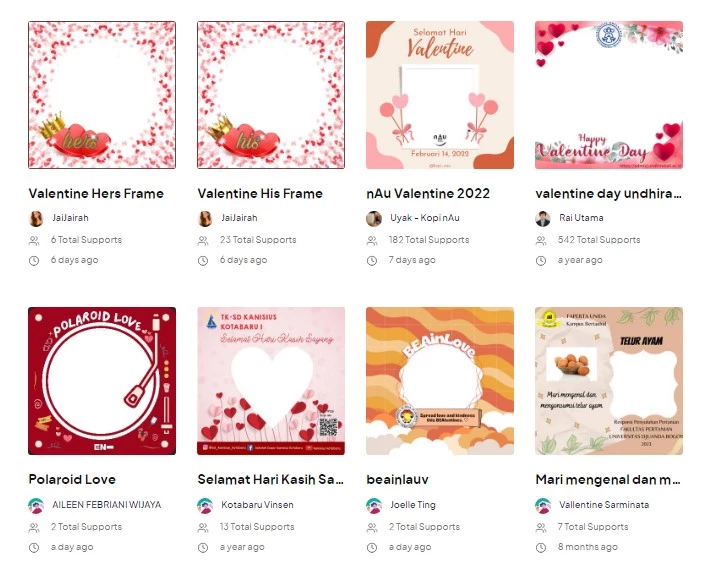
Task: Open the Selamat Hari Kasih Sa... title link
Action: pos(270,479)
